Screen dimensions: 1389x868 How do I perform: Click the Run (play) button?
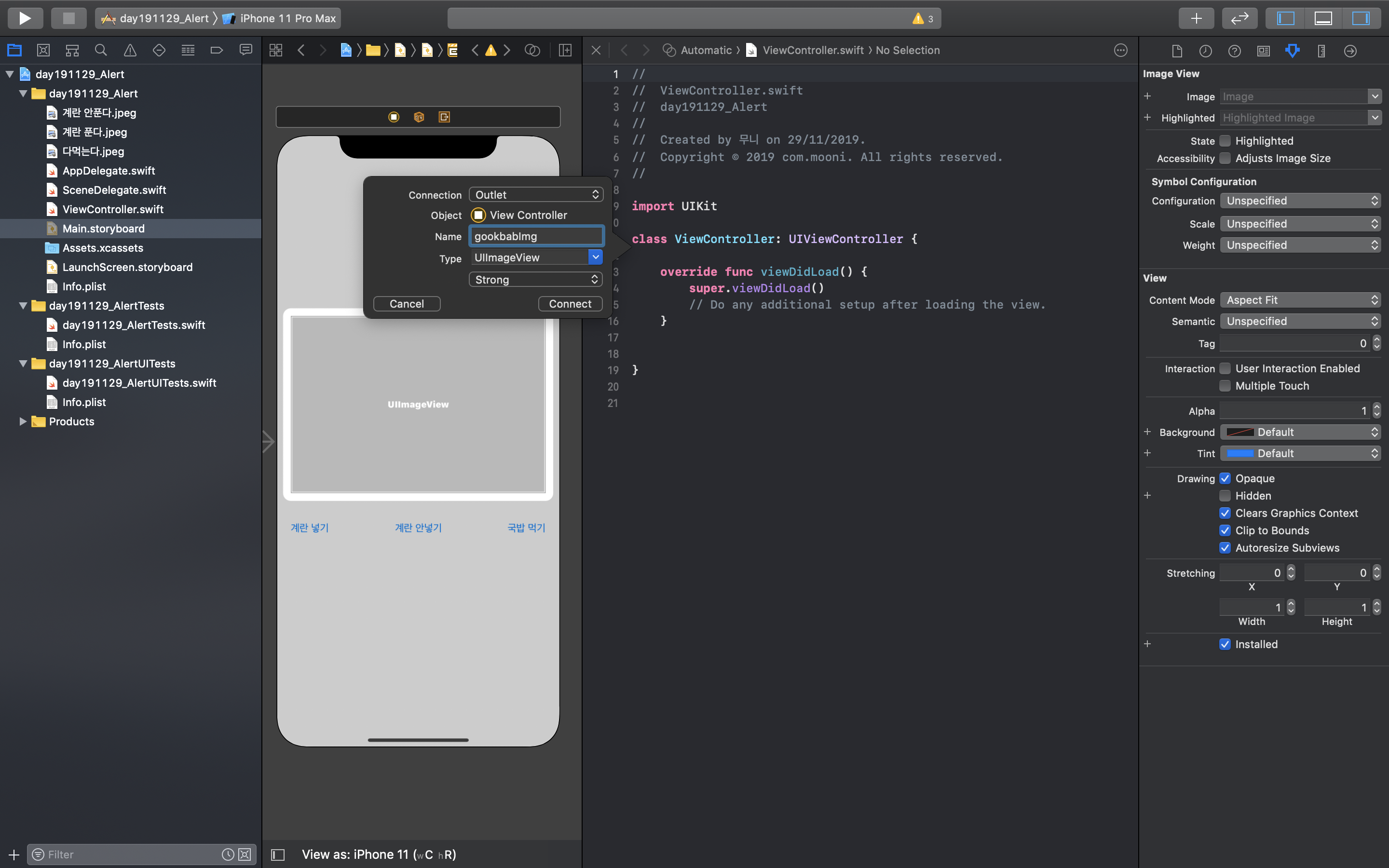(x=25, y=18)
